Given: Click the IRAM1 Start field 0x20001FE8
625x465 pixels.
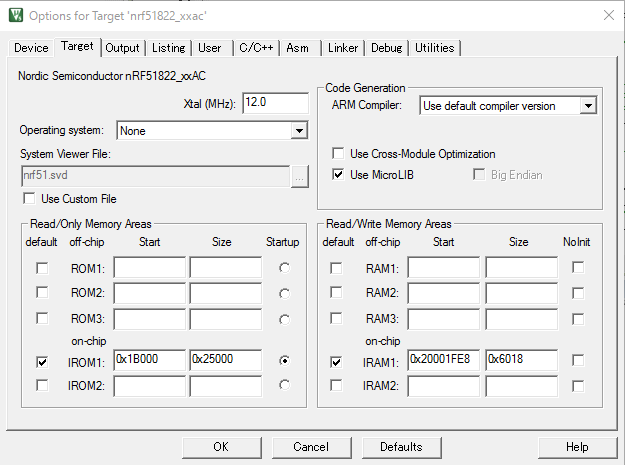Looking at the screenshot, I should (444, 360).
